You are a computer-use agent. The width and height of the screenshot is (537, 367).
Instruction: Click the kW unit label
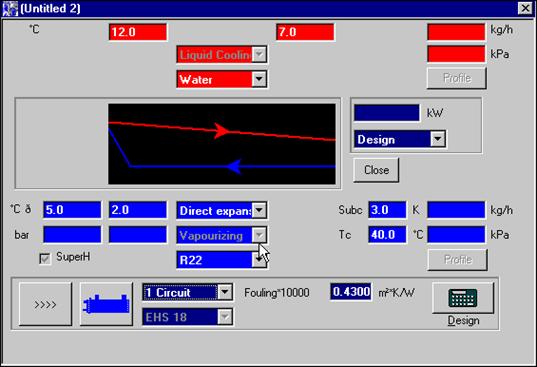(x=435, y=113)
